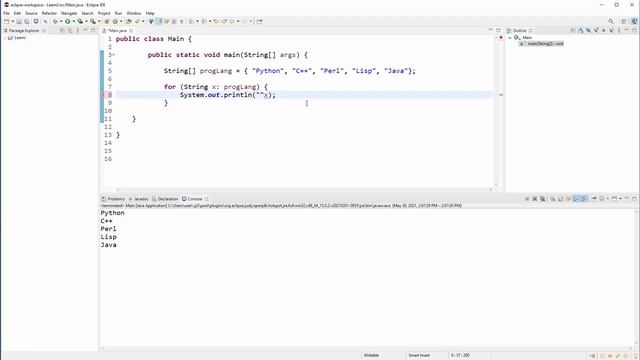Click line 5 with the progLang array declaration
This screenshot has height=360, width=640.
289,71
